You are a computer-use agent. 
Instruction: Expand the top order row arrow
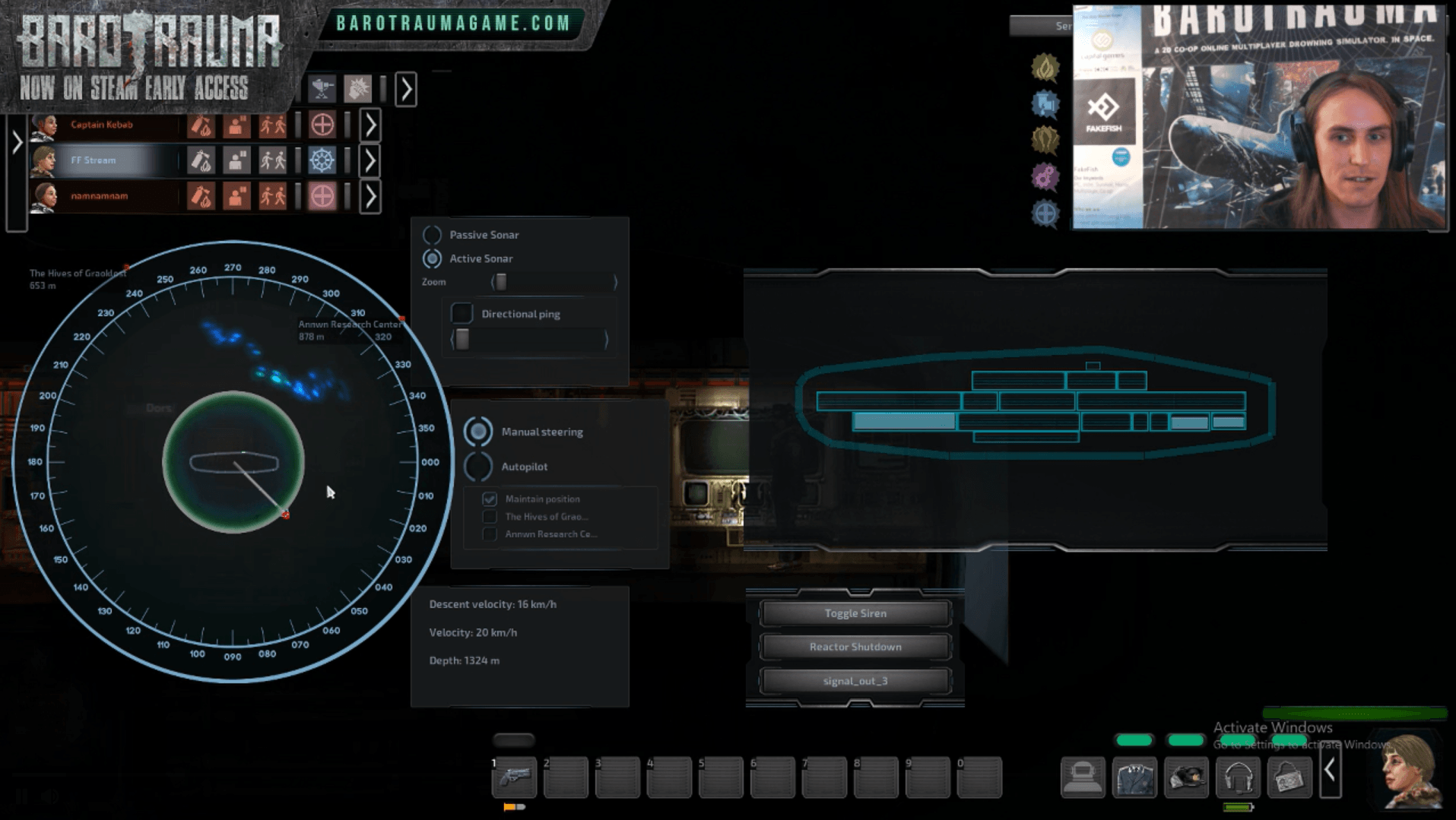[x=406, y=90]
